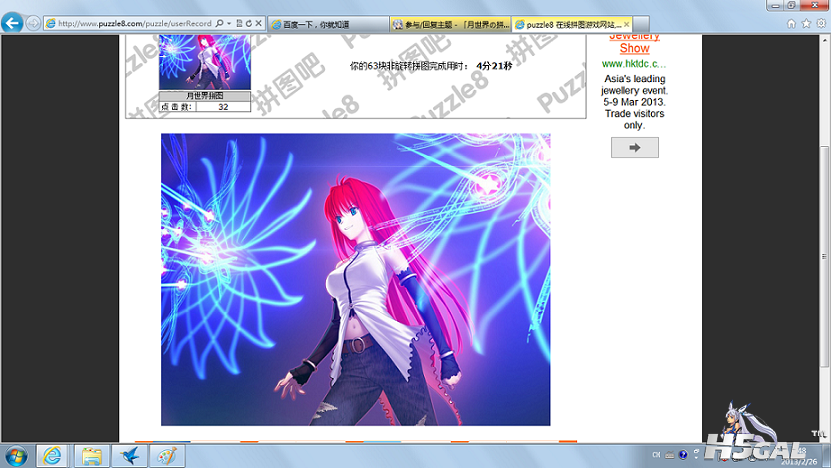Close the puzzle8 tab with its X

coord(626,24)
